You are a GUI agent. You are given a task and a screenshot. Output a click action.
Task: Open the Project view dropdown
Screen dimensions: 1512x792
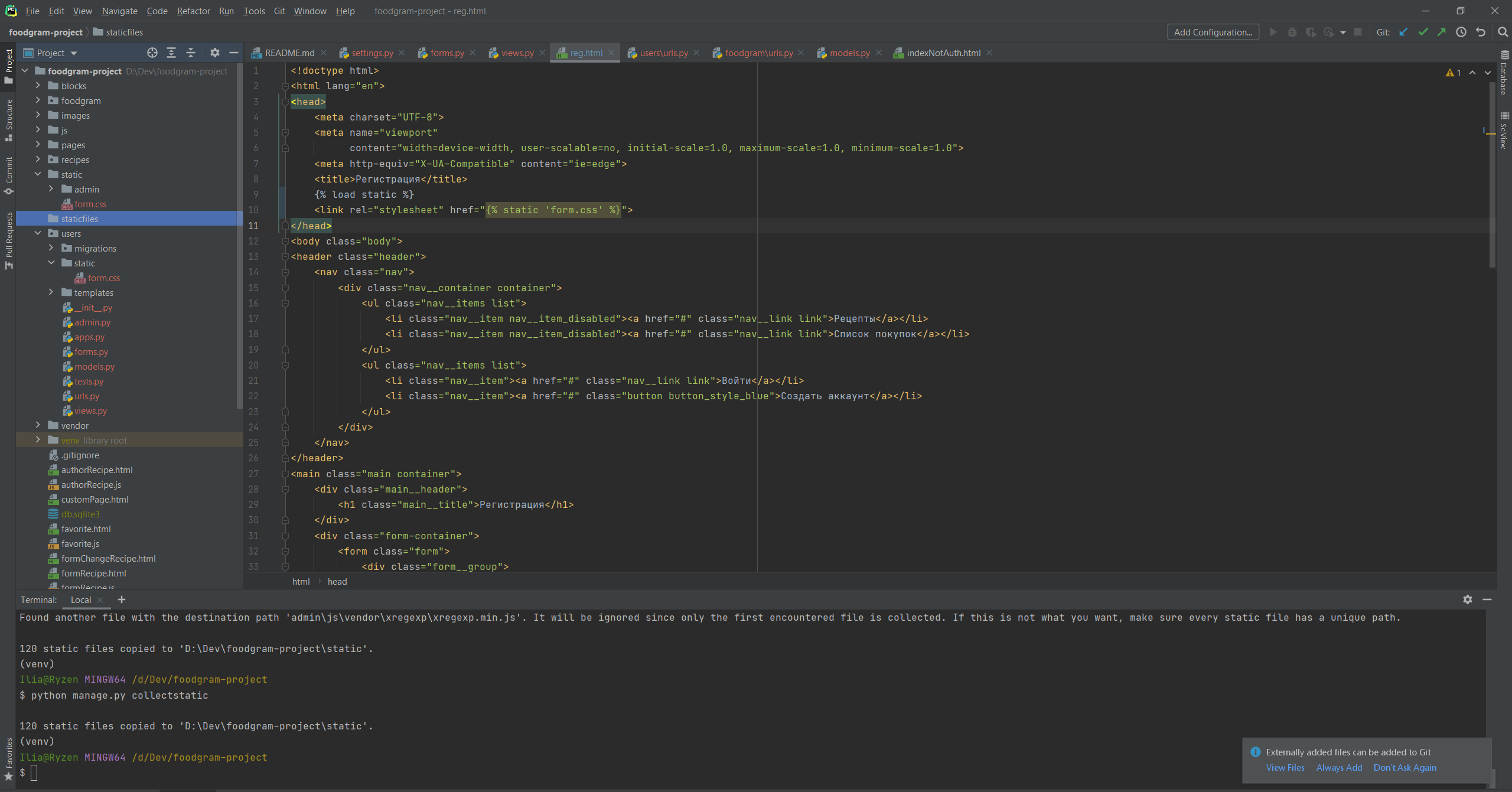pos(57,53)
